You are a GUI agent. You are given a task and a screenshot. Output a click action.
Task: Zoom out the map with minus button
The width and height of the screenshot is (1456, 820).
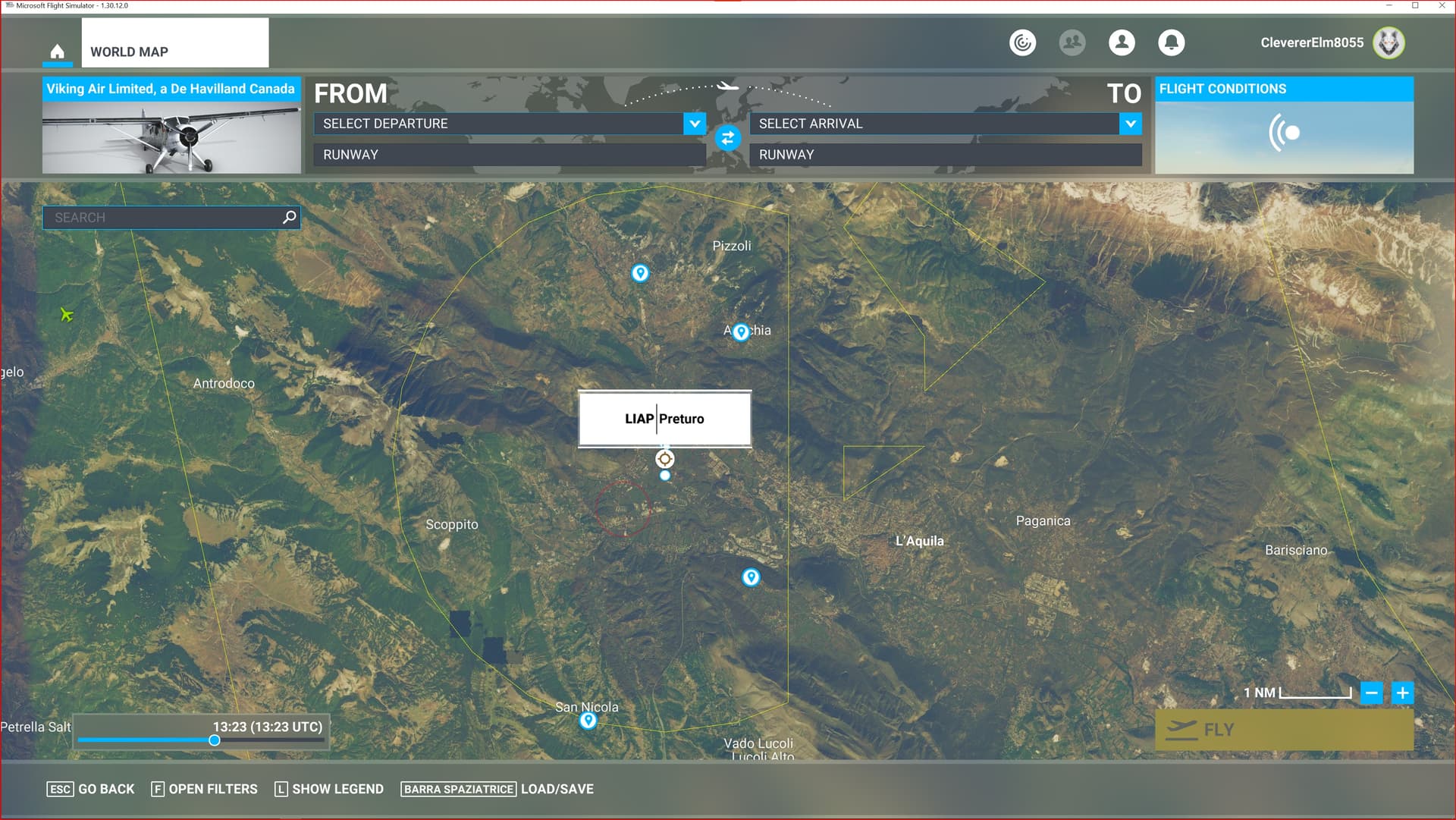click(x=1371, y=693)
